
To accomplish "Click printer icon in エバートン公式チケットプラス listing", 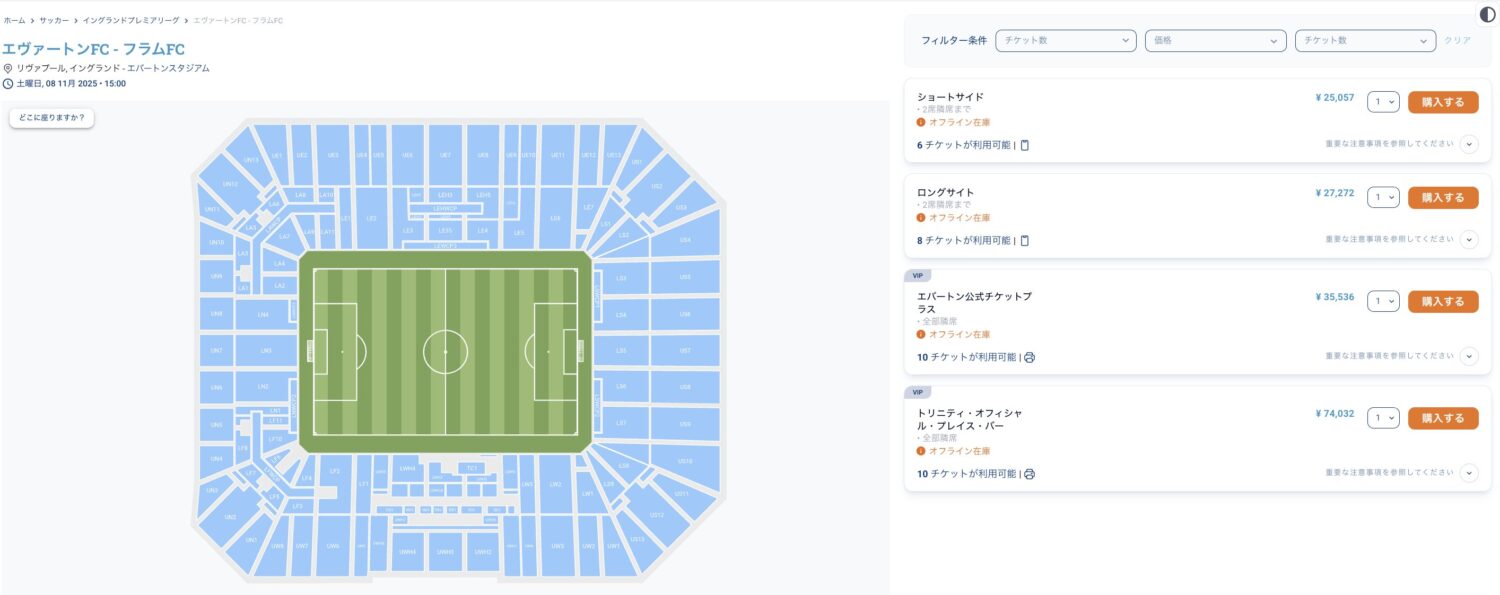I will 1029,357.
